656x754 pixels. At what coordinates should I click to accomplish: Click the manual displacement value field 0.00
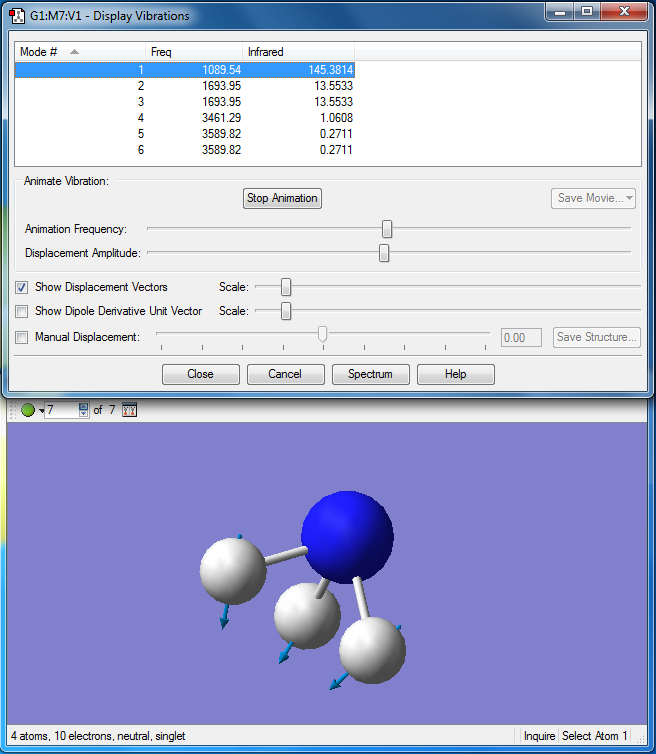[521, 338]
